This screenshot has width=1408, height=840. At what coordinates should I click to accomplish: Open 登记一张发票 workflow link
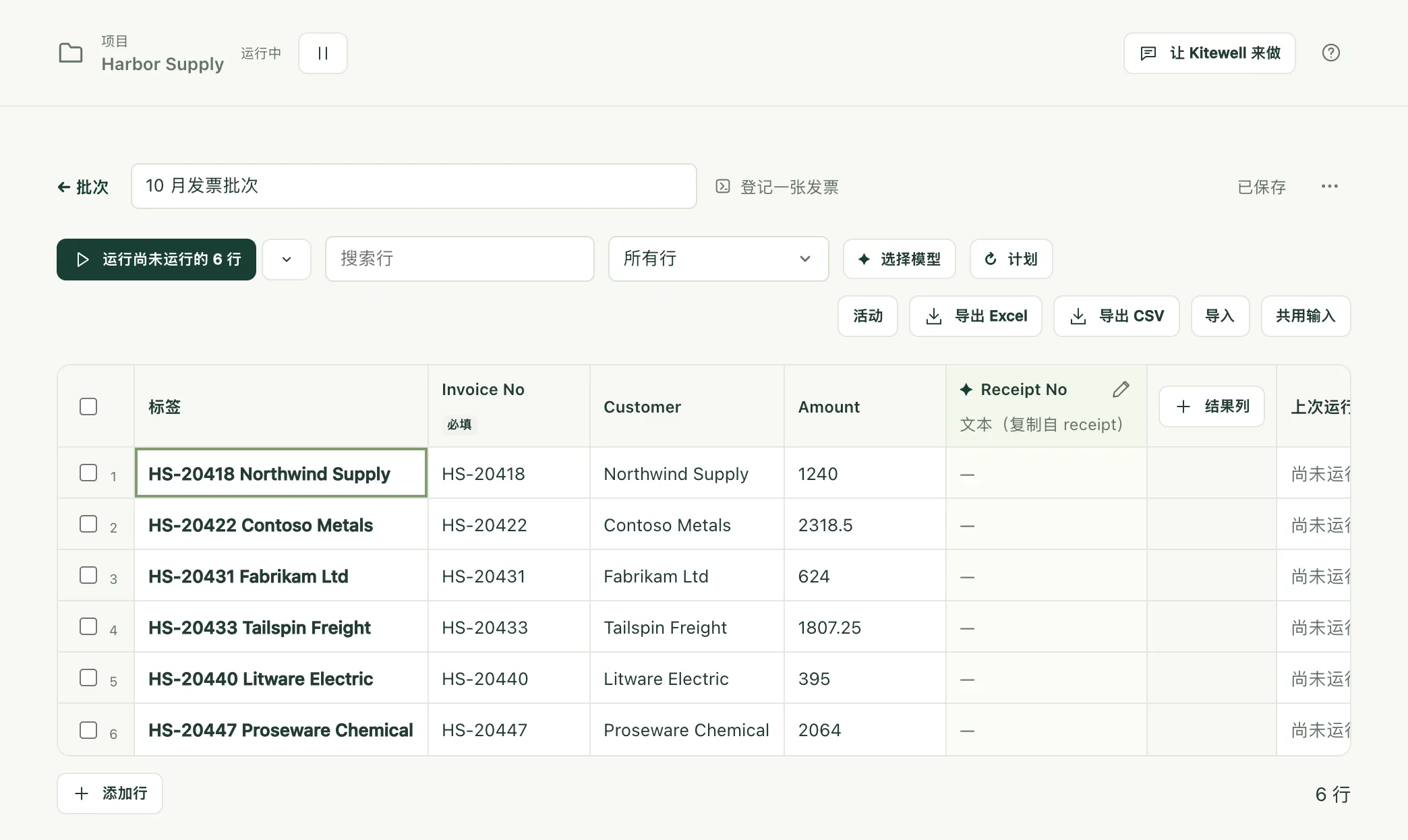click(777, 187)
